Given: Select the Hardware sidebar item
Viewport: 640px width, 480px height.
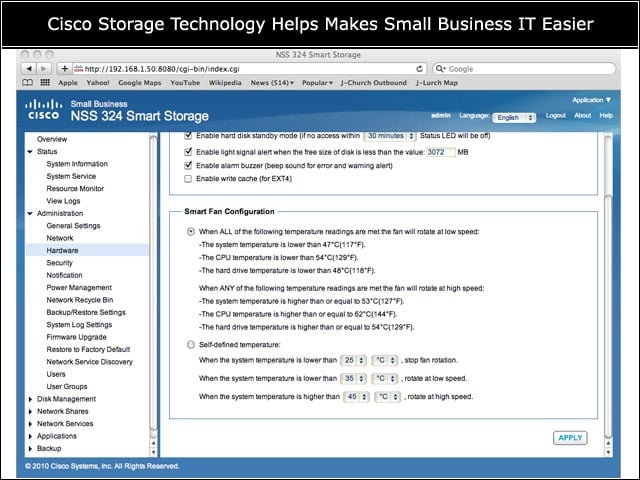Looking at the screenshot, I should pos(87,250).
